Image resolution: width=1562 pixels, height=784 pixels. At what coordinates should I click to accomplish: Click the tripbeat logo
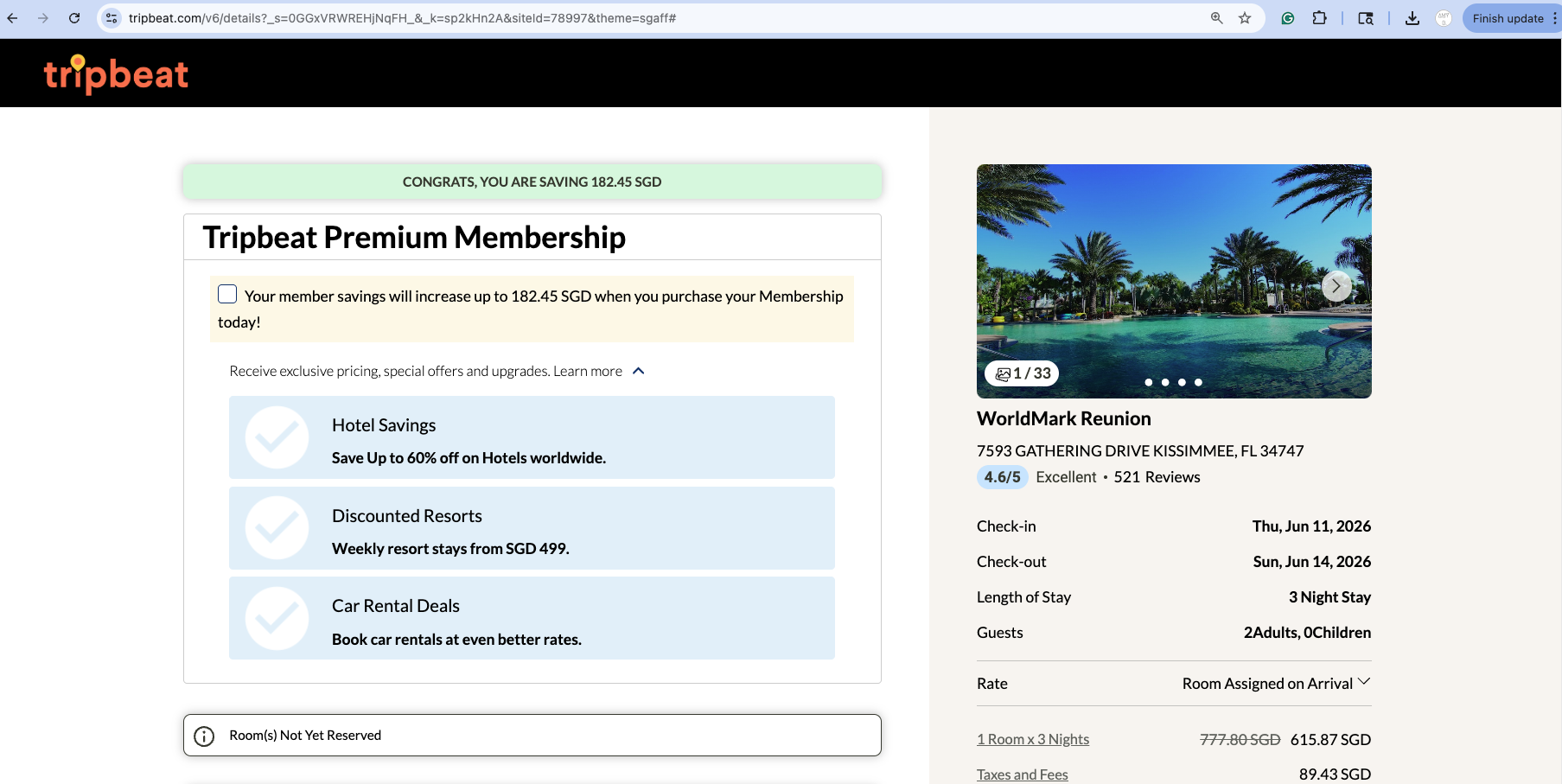(116, 73)
